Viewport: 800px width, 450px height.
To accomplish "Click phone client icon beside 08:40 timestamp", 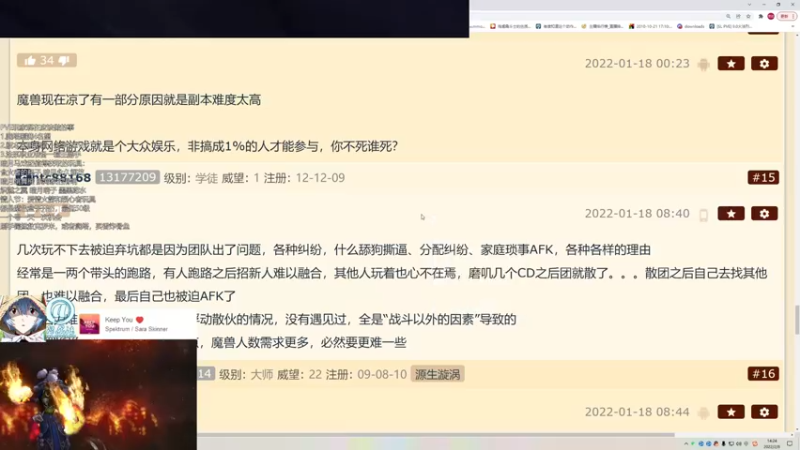I will 704,215.
